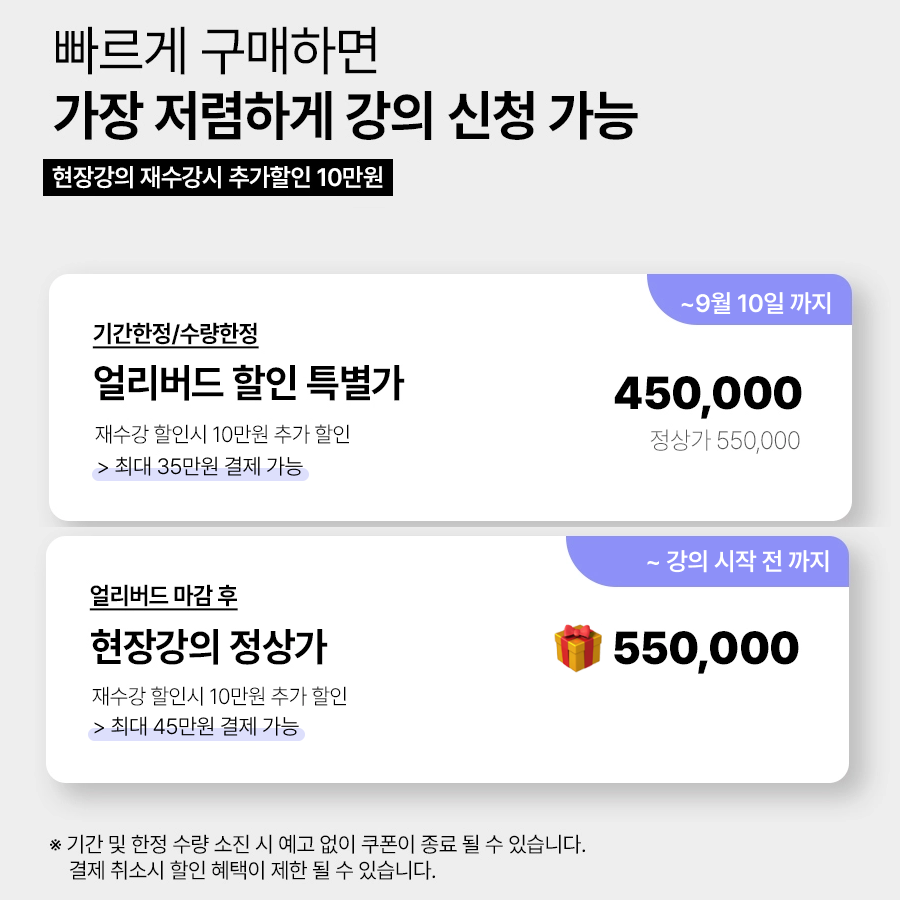Click the 가장 저렴하게 강의 신청 가능 headline
Screen dimensions: 900x900
[346, 115]
